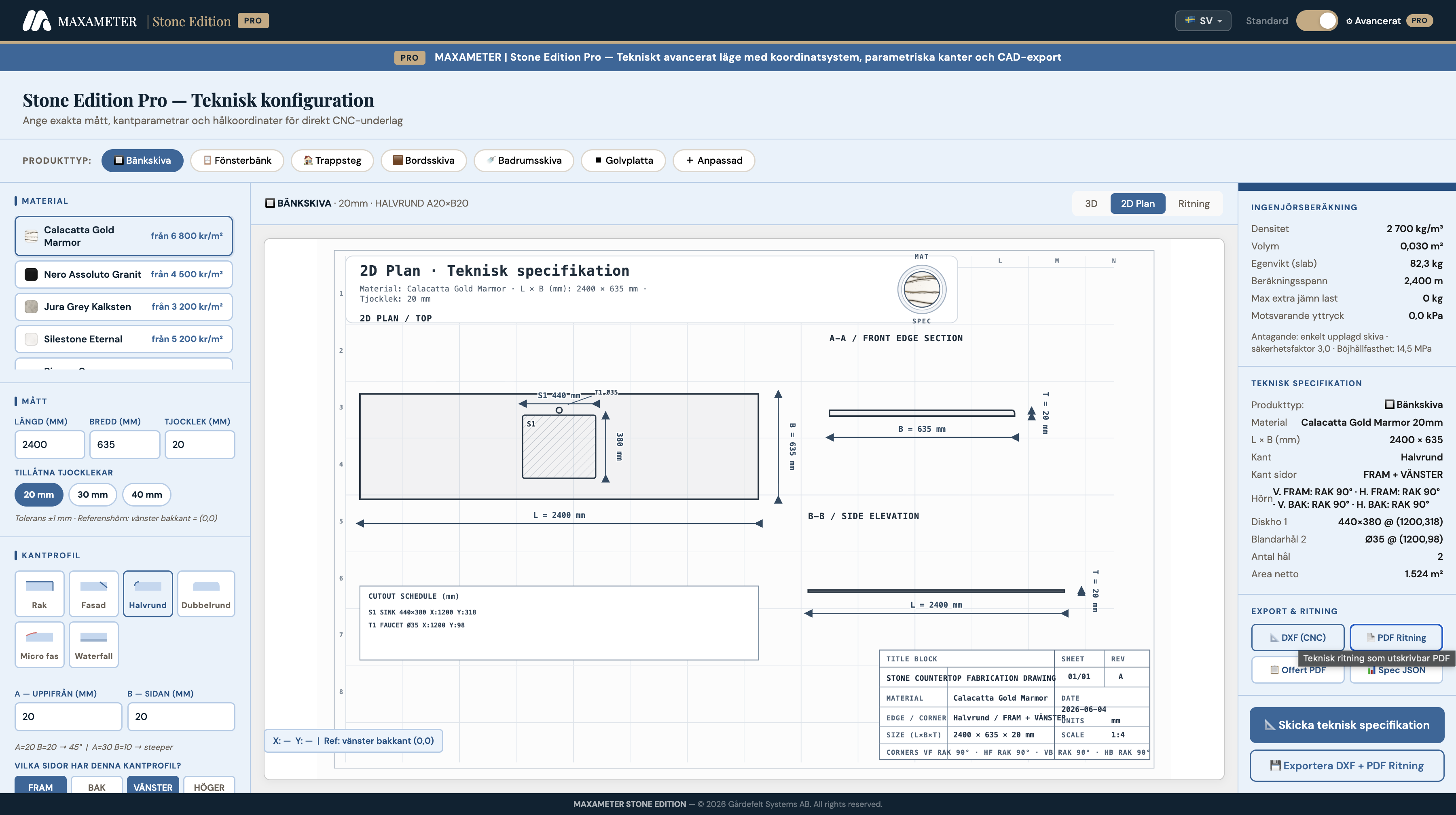Select the Fasad edge profile icon
Screen dimensions: 1456x815
click(94, 586)
